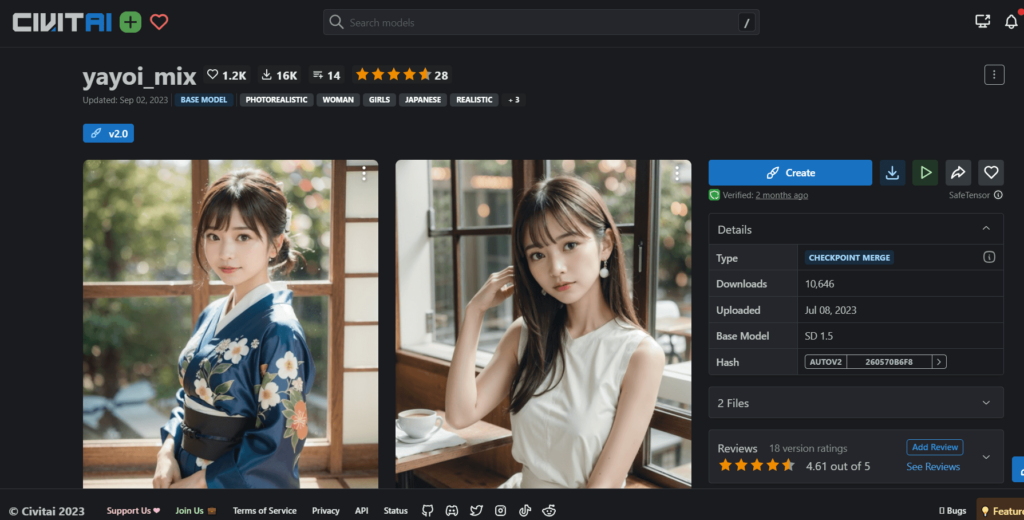Expand the Reviews section chevron
Image resolution: width=1024 pixels, height=520 pixels.
click(x=986, y=457)
